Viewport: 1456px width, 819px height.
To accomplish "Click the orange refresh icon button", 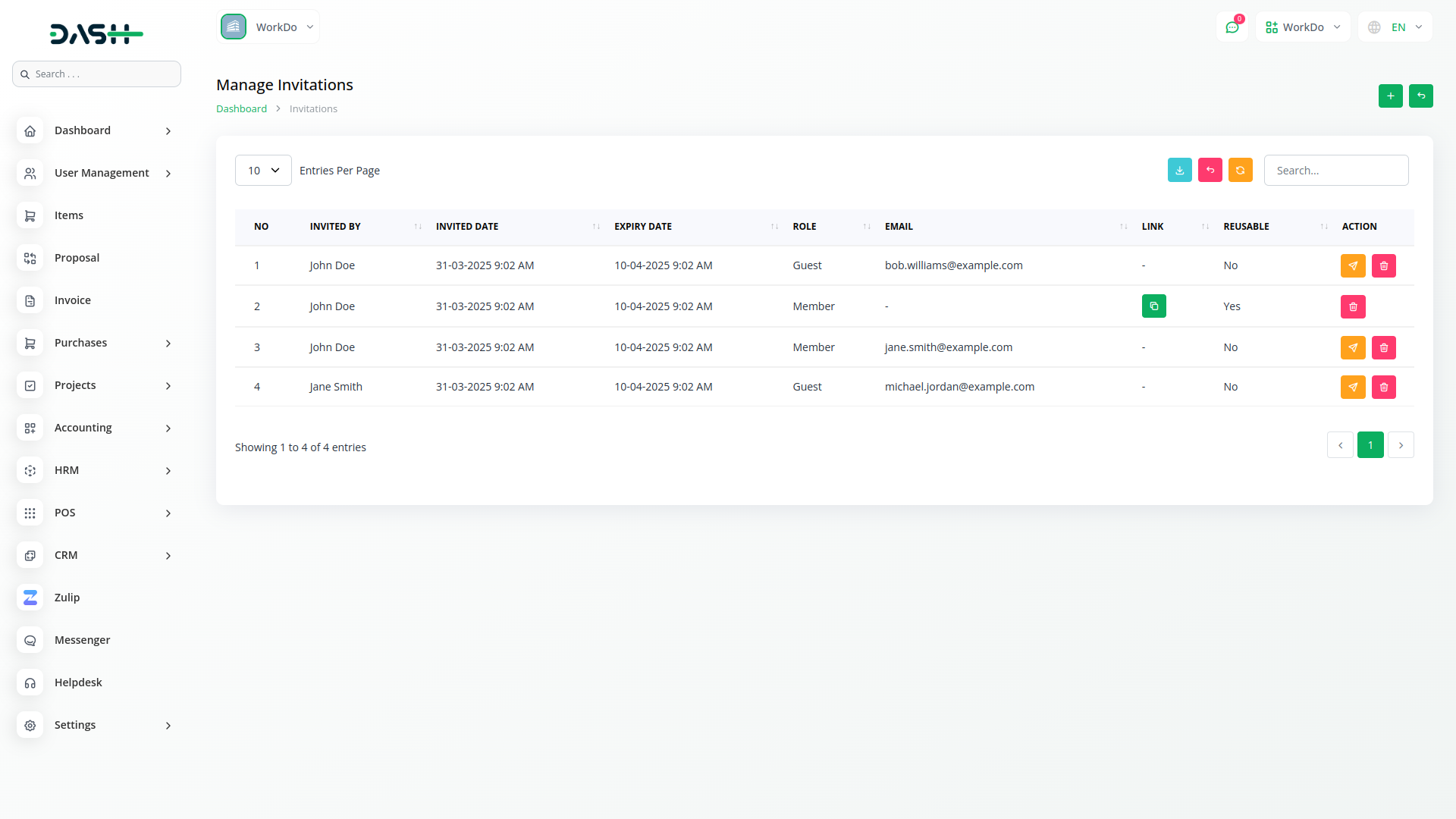I will click(1240, 171).
